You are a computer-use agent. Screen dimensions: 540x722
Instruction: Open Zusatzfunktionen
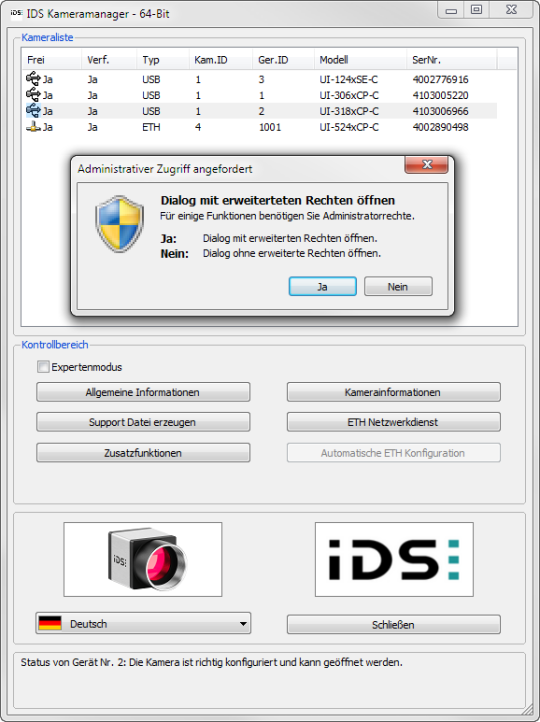tap(143, 453)
